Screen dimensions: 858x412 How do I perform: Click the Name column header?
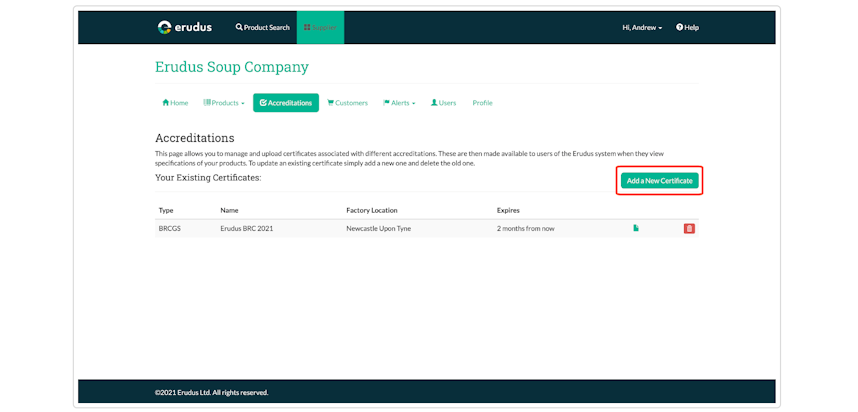(x=229, y=210)
